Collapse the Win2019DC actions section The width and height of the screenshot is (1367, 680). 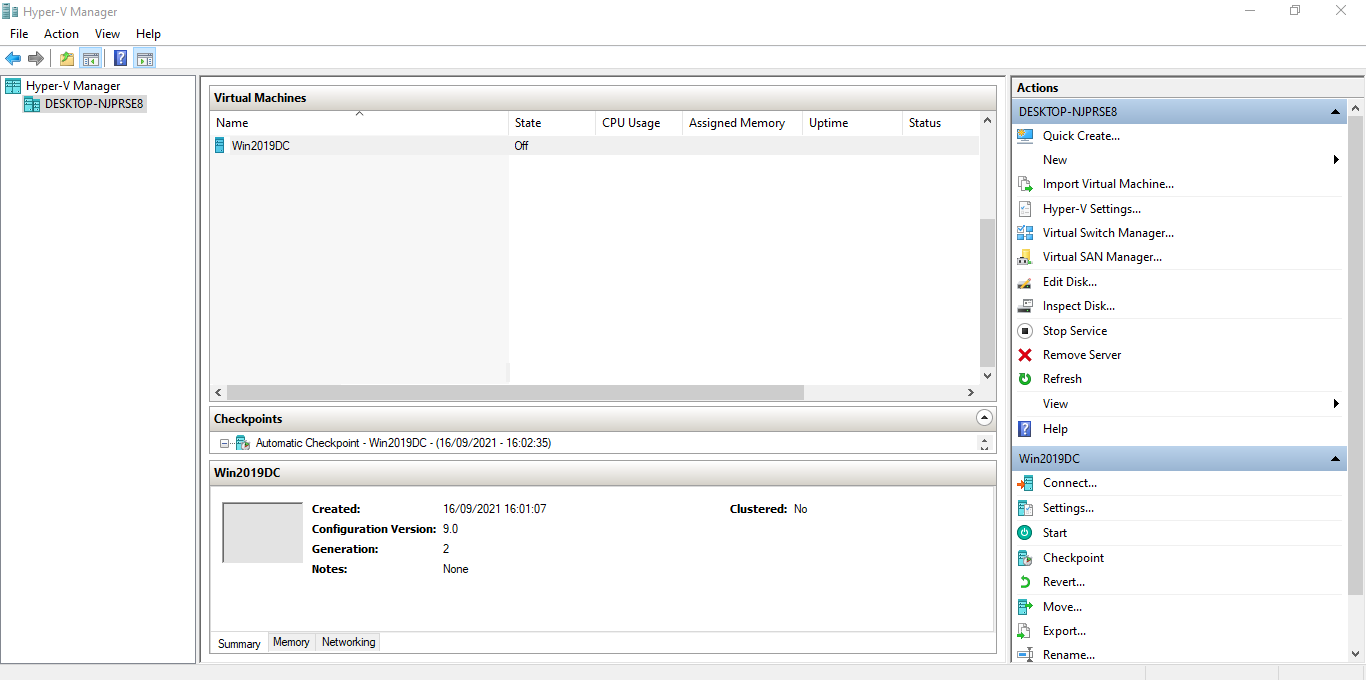click(x=1336, y=459)
